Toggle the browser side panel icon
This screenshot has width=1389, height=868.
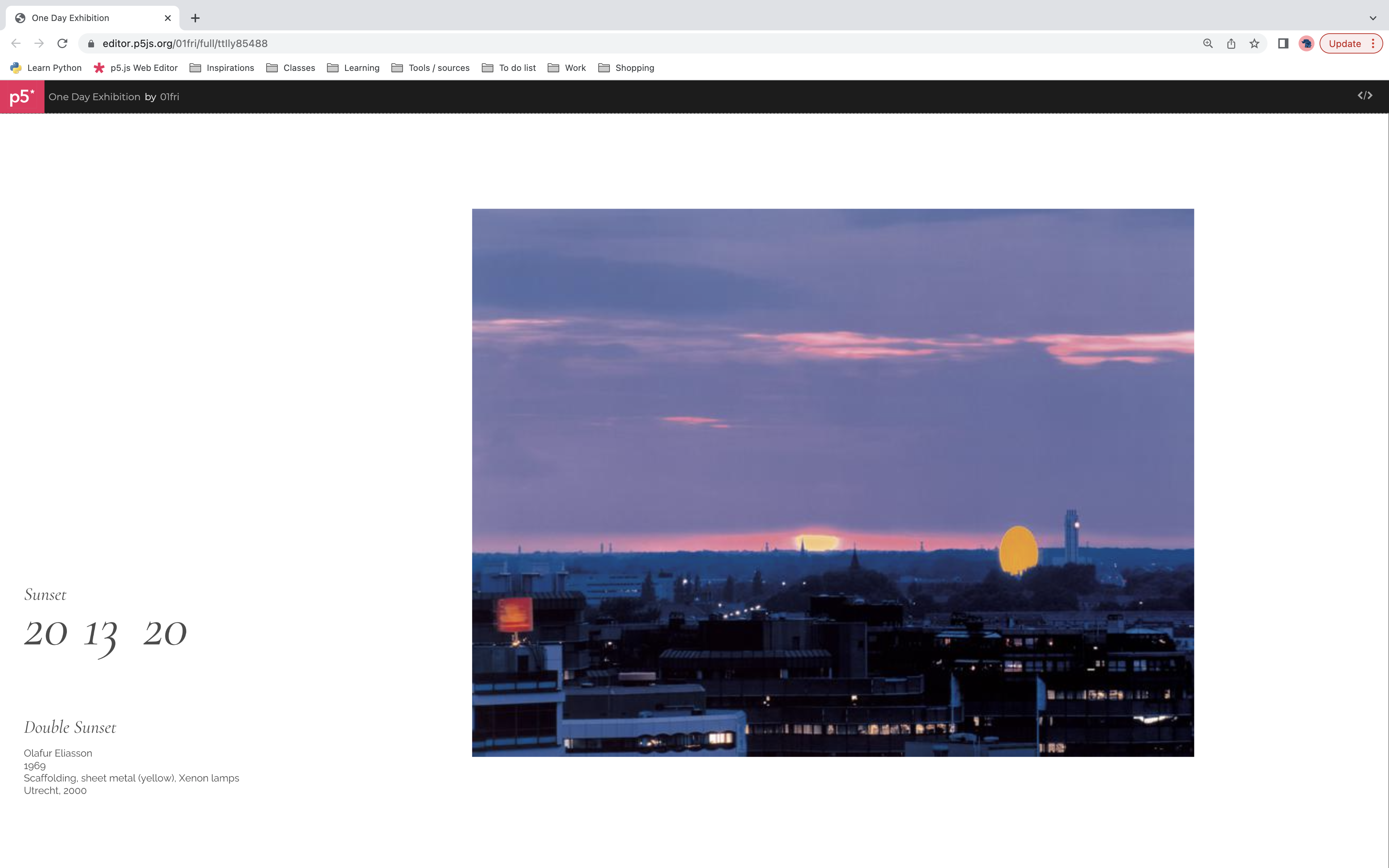pos(1283,44)
